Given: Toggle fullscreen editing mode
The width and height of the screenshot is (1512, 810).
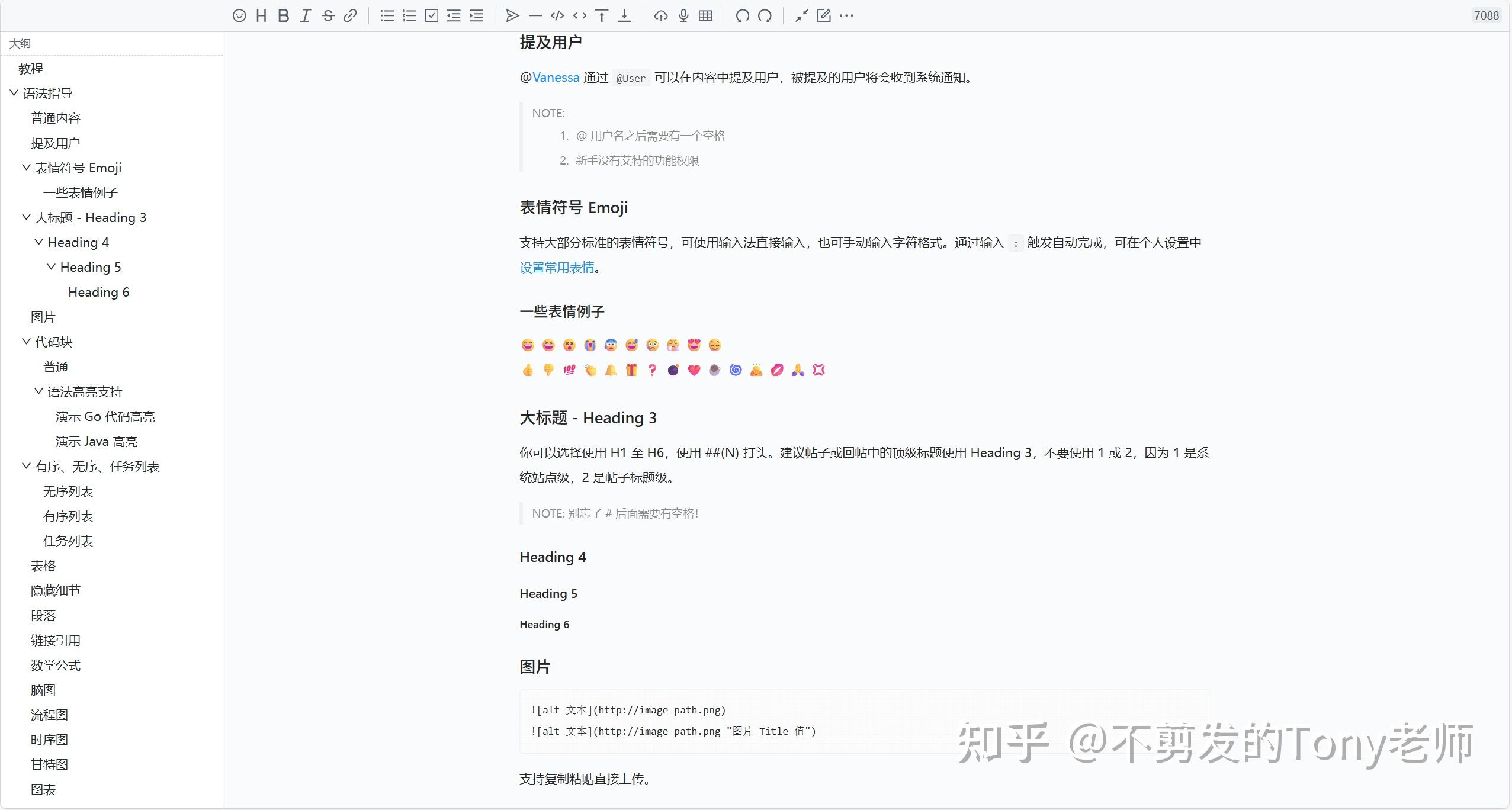Looking at the screenshot, I should (800, 15).
